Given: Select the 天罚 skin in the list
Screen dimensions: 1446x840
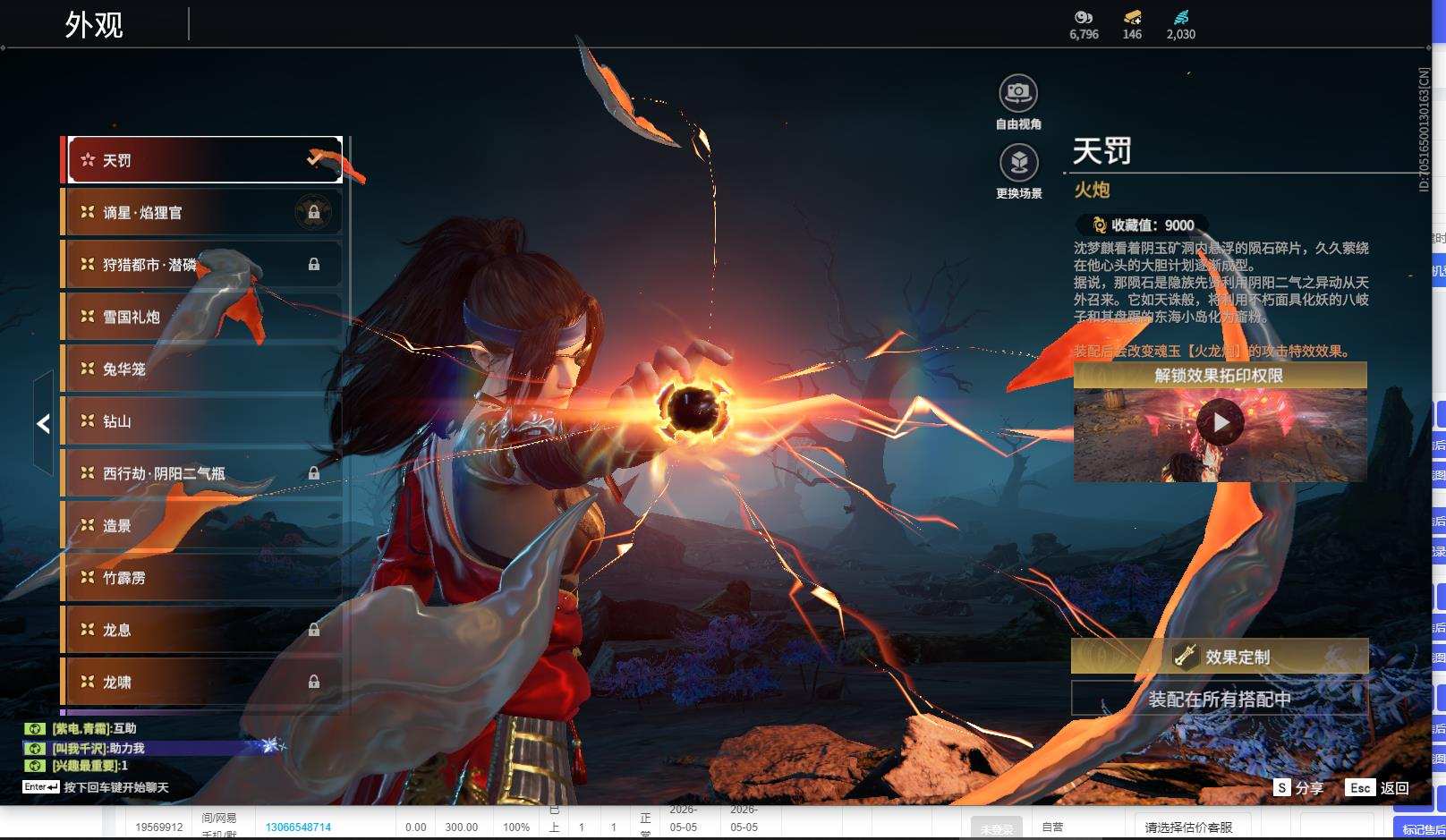Looking at the screenshot, I should 205,160.
